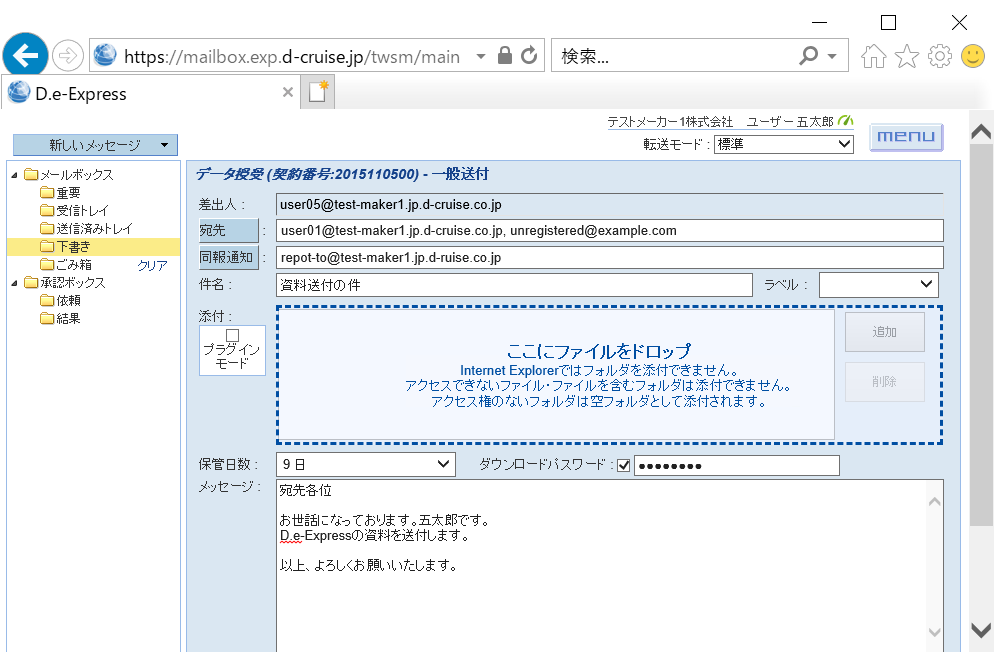Collapse the メールボックス tree node
Image resolution: width=995 pixels, height=653 pixels.
(15, 175)
